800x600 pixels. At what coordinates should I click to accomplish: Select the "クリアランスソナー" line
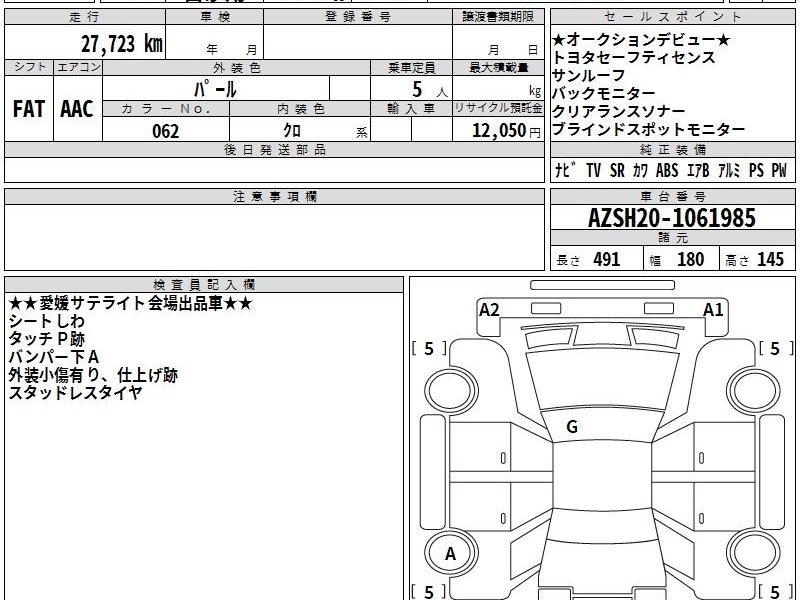[x=619, y=111]
